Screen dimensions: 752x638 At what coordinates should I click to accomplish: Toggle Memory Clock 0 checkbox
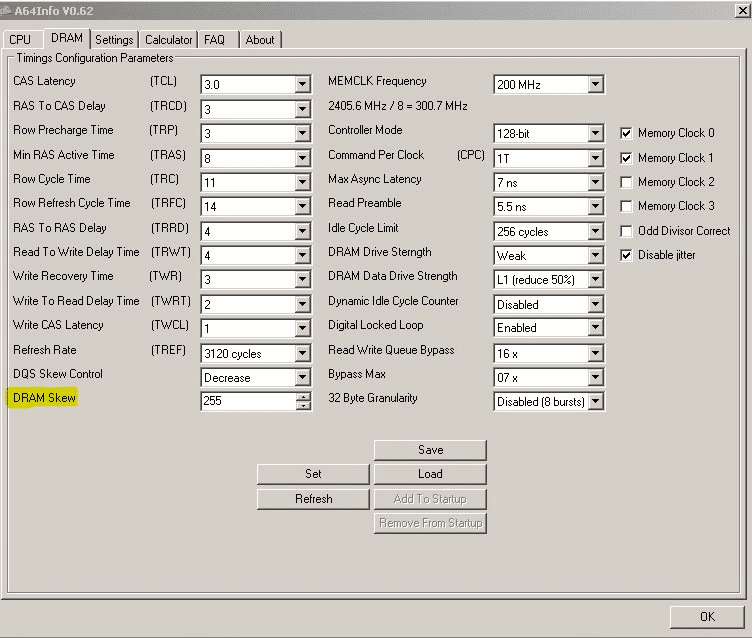pyautogui.click(x=626, y=133)
